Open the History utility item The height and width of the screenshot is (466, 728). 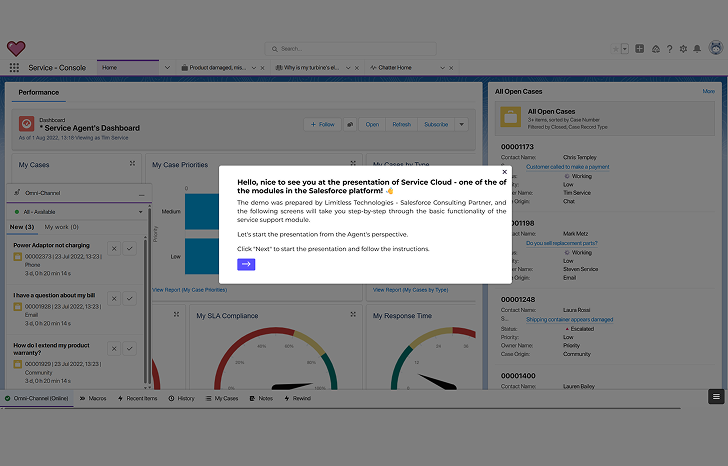(x=182, y=398)
